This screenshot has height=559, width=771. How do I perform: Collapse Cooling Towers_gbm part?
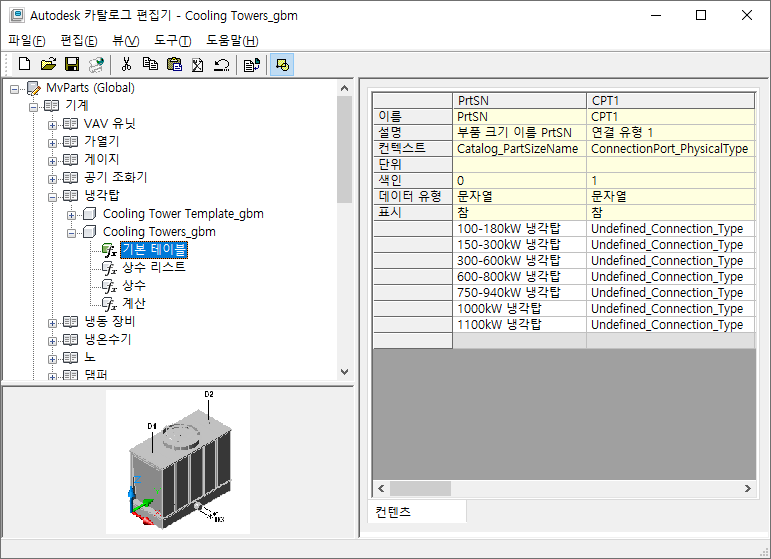coord(71,233)
